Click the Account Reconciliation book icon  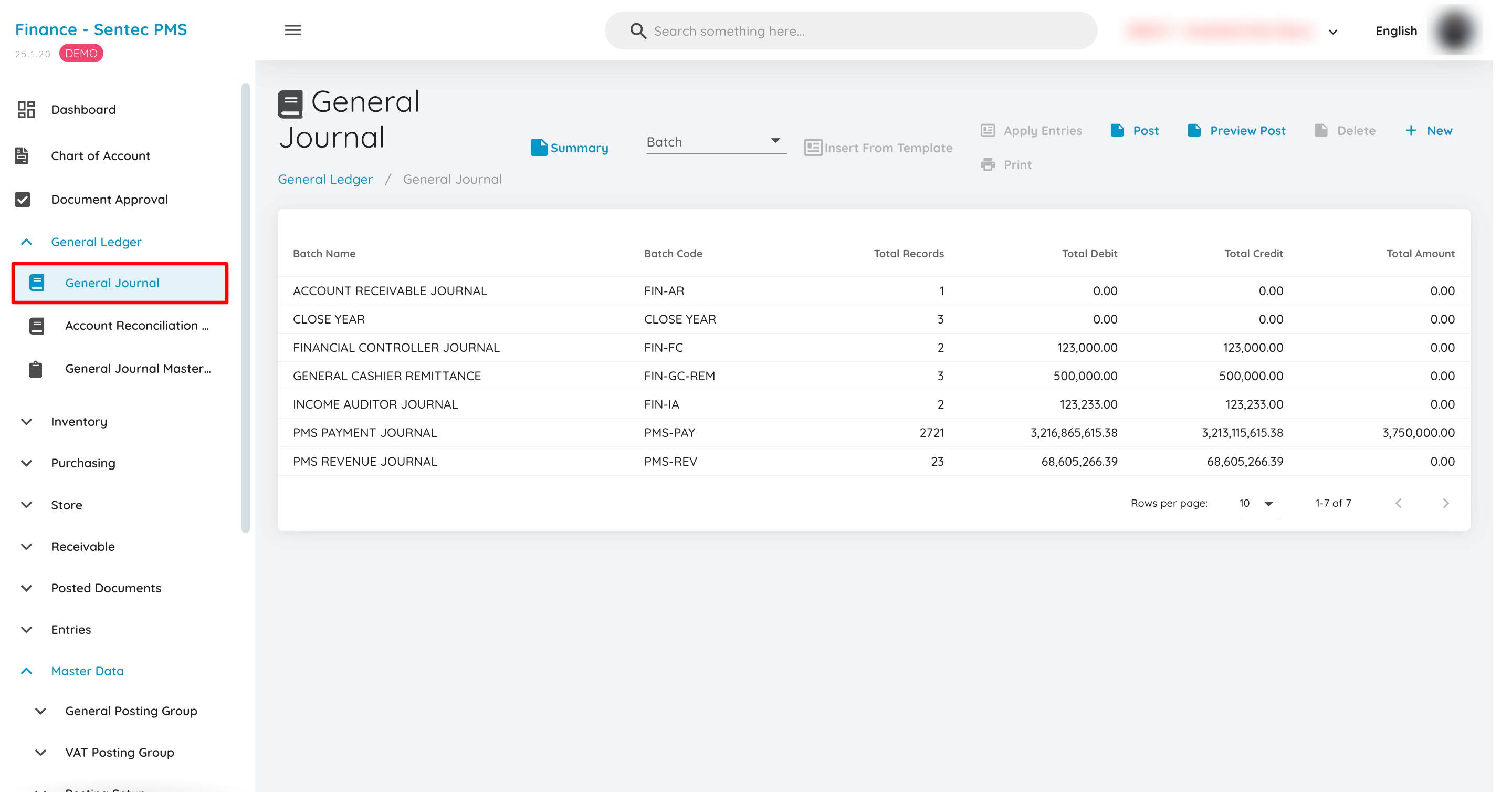(x=36, y=326)
